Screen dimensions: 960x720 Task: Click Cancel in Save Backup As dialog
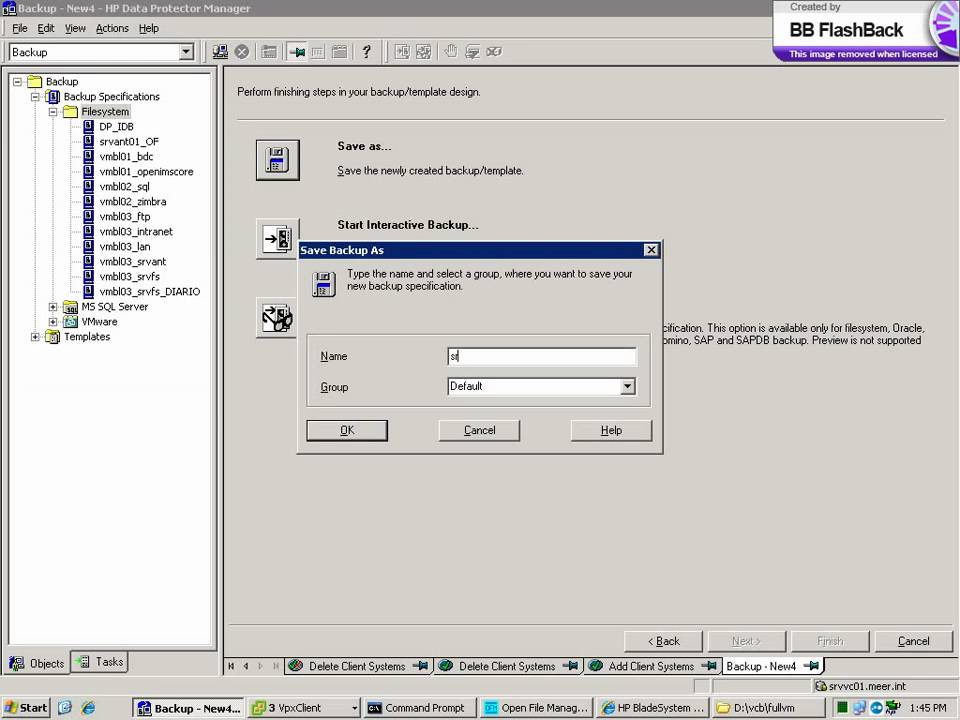[479, 430]
